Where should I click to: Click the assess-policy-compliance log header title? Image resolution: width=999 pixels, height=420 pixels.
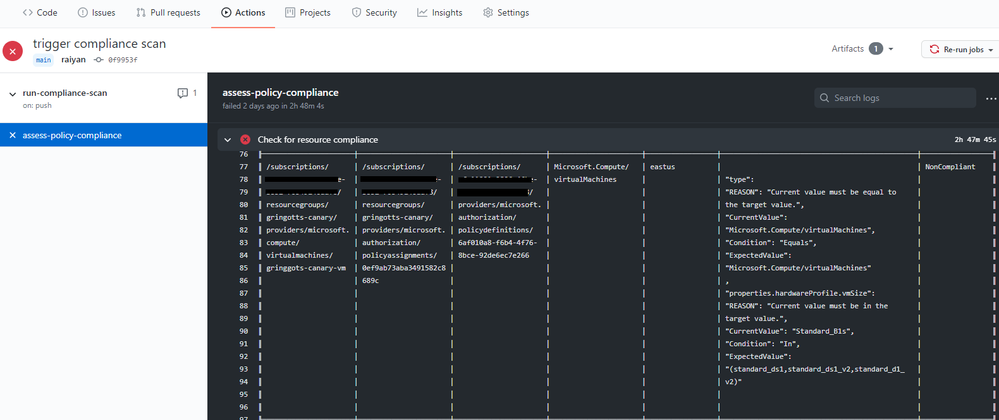(x=280, y=93)
